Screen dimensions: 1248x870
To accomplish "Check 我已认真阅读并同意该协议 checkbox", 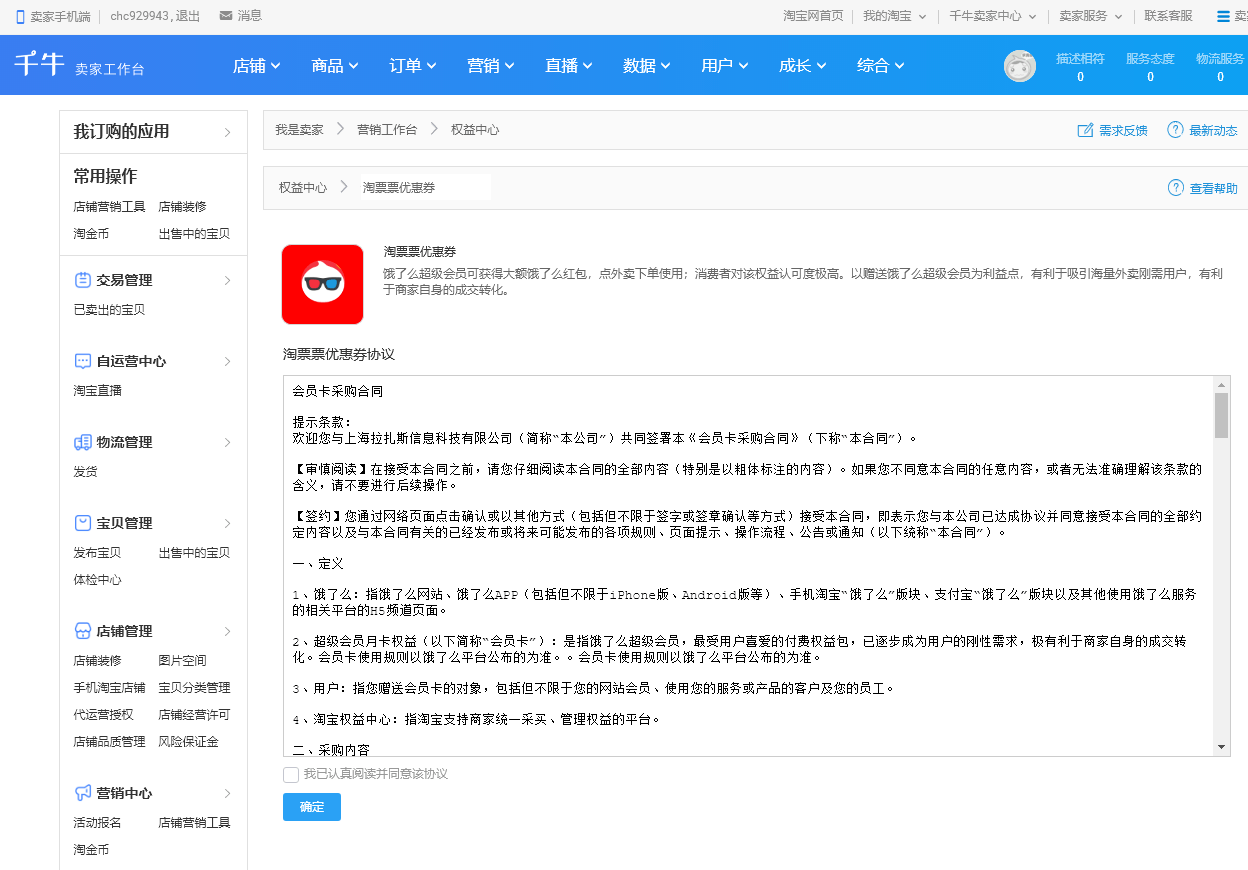I will pos(291,774).
